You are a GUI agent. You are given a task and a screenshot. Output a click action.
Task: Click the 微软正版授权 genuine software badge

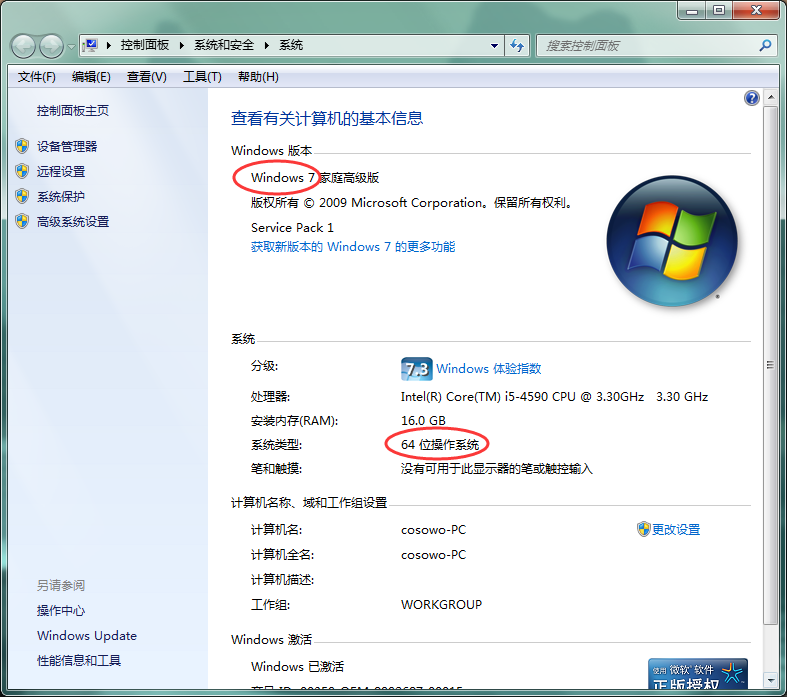[698, 674]
